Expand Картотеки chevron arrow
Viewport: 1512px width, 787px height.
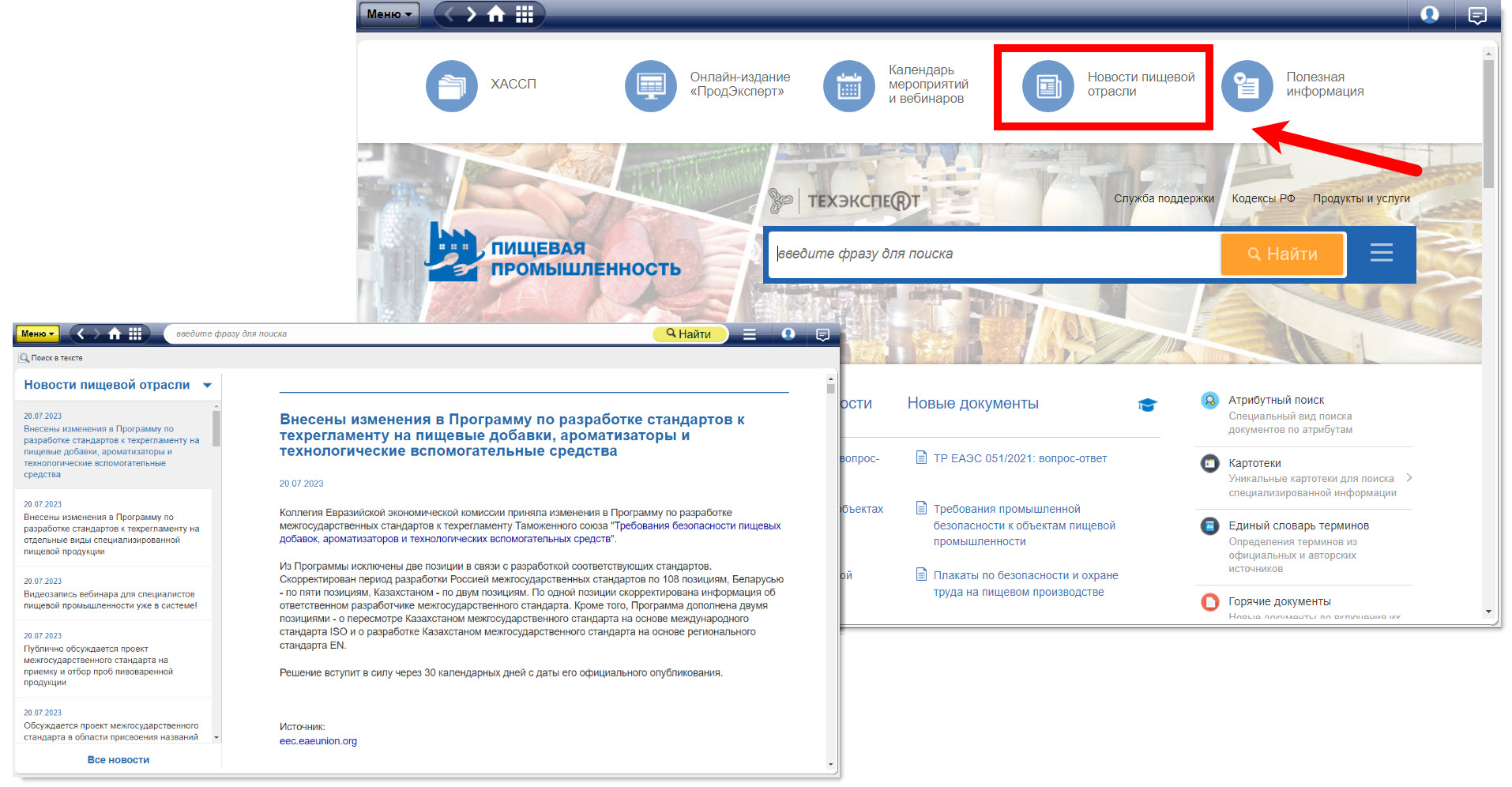1409,478
